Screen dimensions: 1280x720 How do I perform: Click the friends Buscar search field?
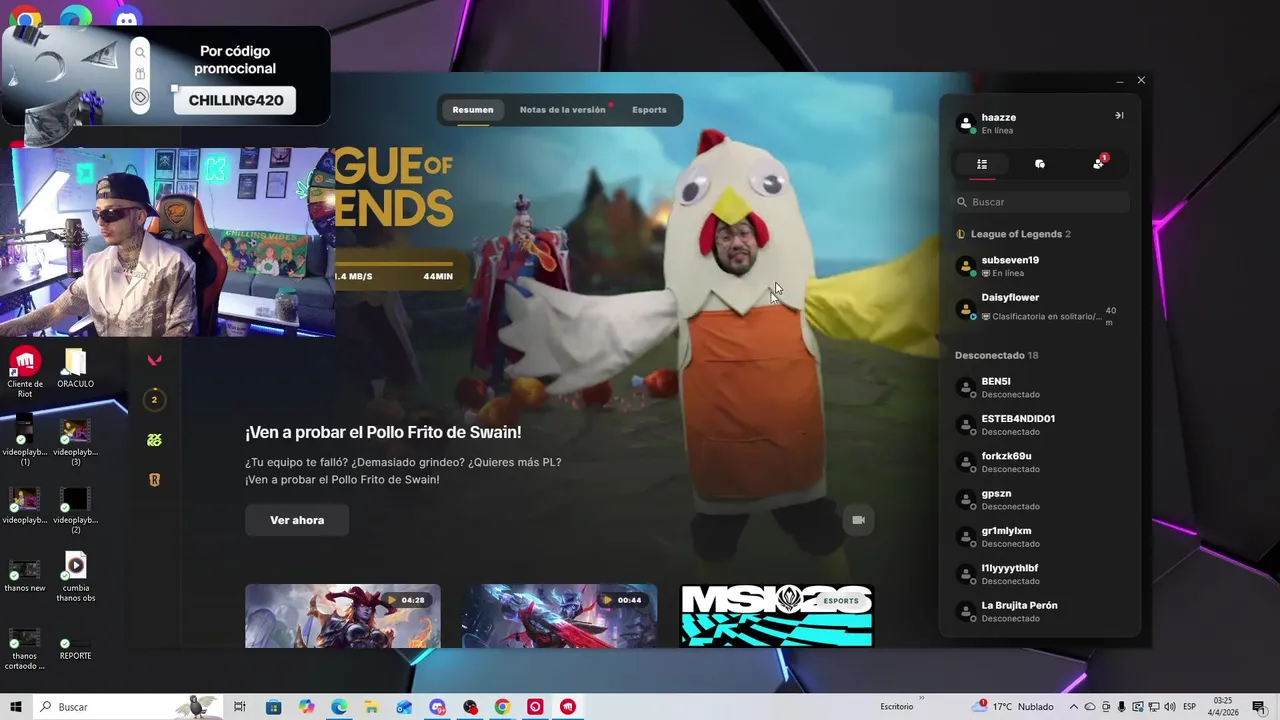click(1040, 202)
